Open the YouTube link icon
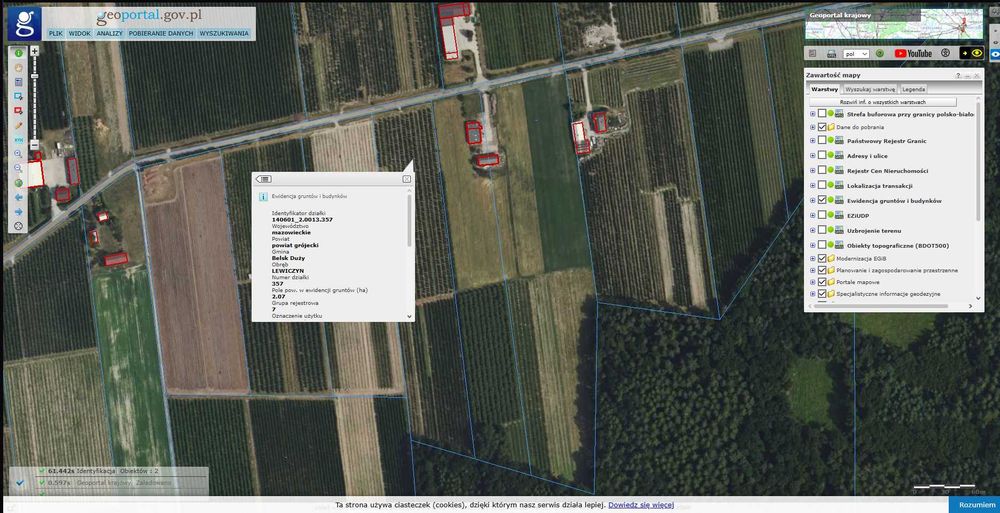 [913, 54]
